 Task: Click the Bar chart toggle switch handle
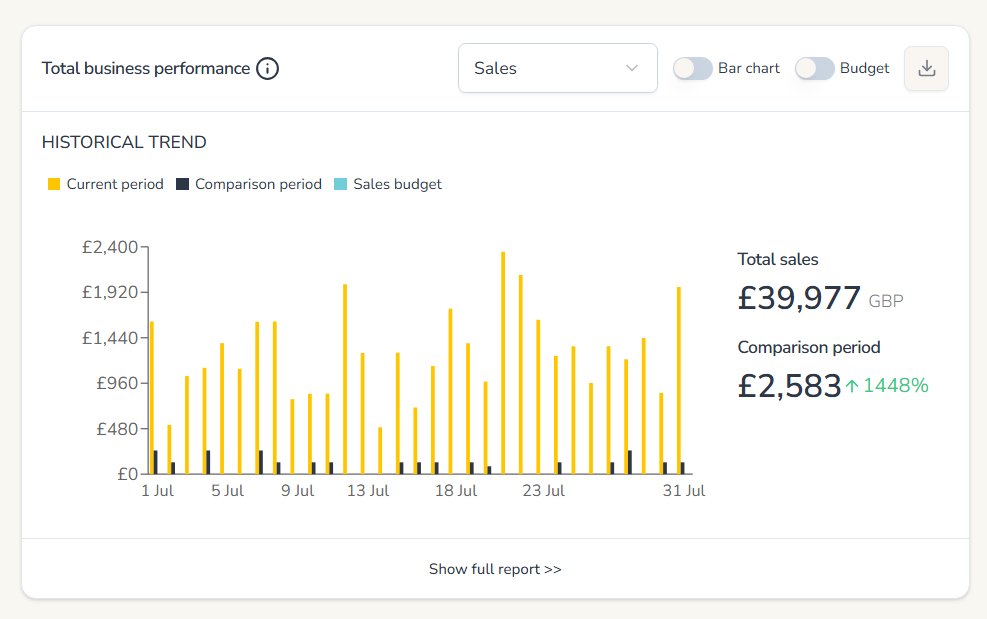point(682,68)
